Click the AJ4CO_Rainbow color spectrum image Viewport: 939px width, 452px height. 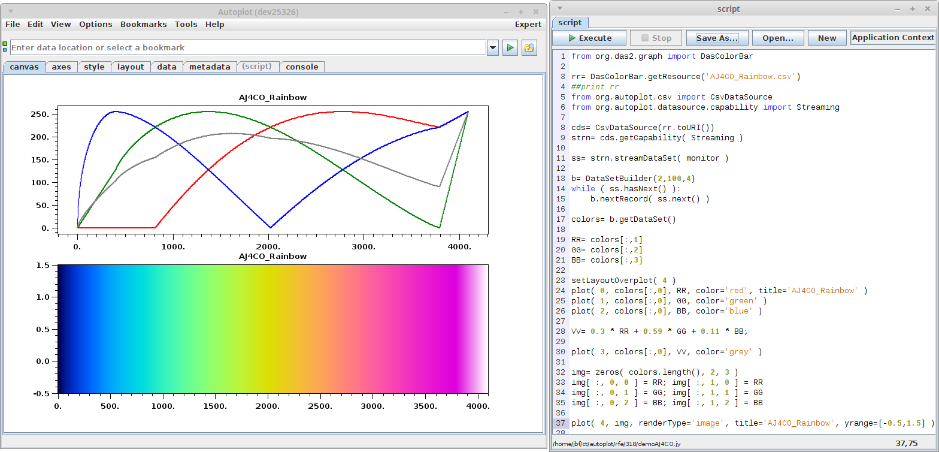272,329
